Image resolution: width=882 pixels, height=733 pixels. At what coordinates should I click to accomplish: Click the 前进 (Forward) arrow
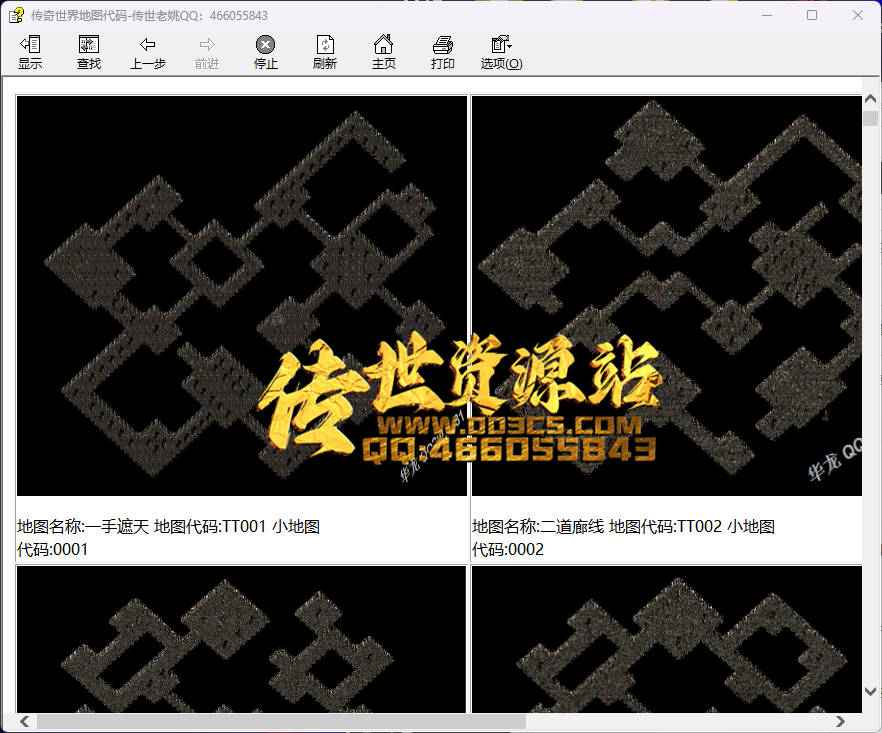click(207, 52)
